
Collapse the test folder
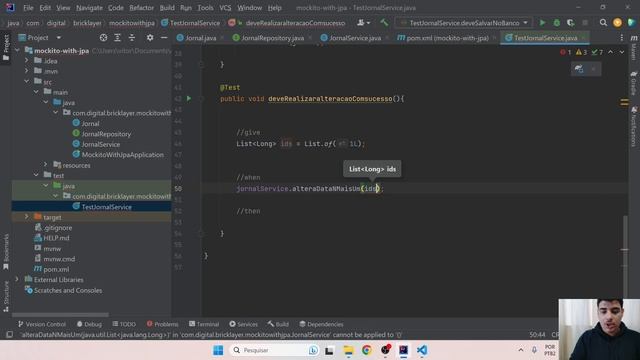pos(36,175)
